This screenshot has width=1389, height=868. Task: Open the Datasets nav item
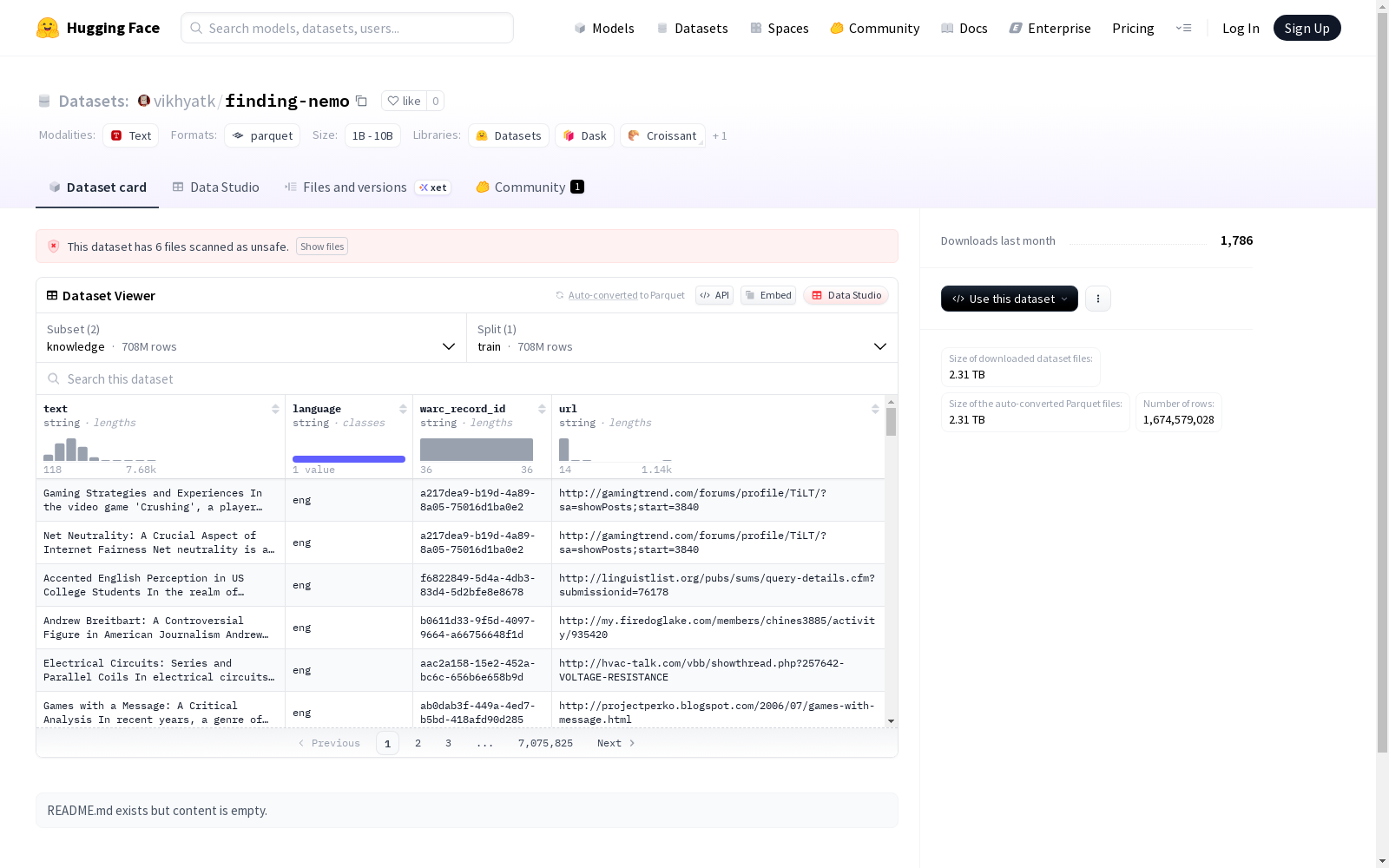[692, 28]
